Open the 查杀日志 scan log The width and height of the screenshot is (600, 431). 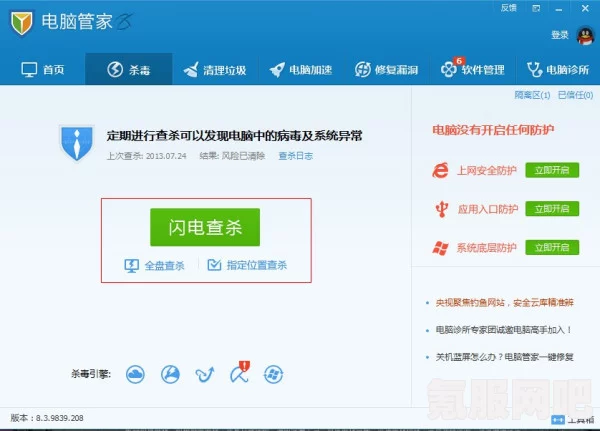[x=295, y=156]
